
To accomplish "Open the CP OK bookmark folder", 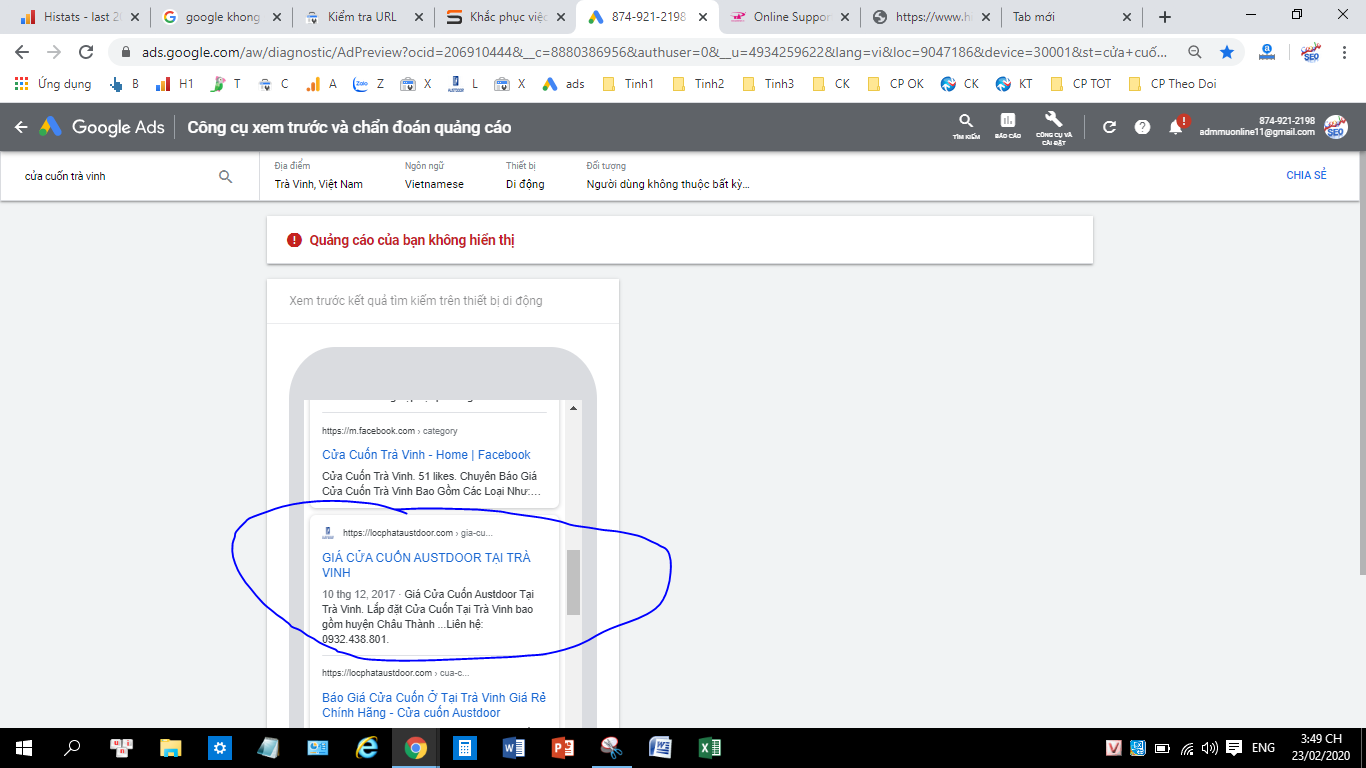I will point(896,84).
